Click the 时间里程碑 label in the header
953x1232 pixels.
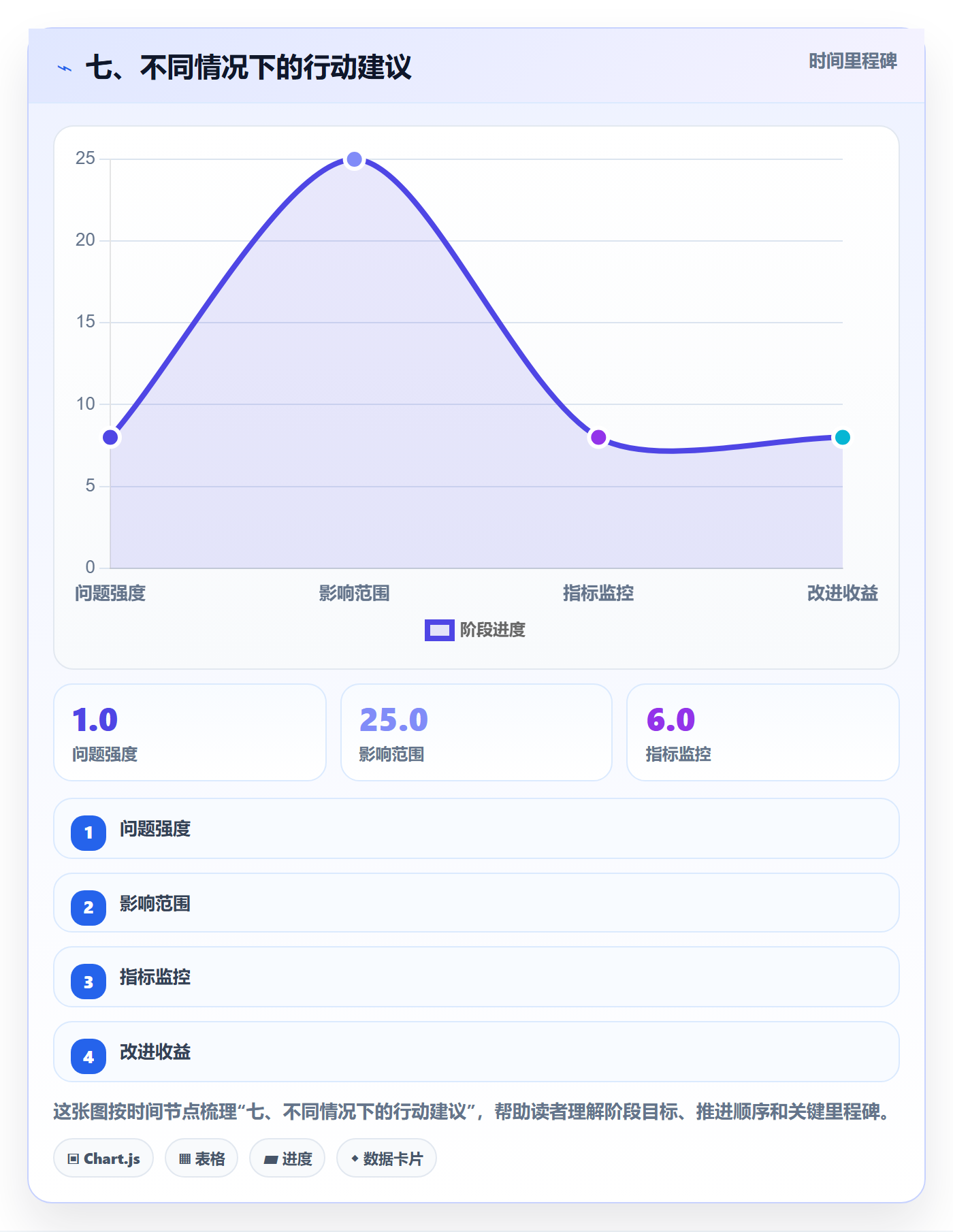(852, 61)
